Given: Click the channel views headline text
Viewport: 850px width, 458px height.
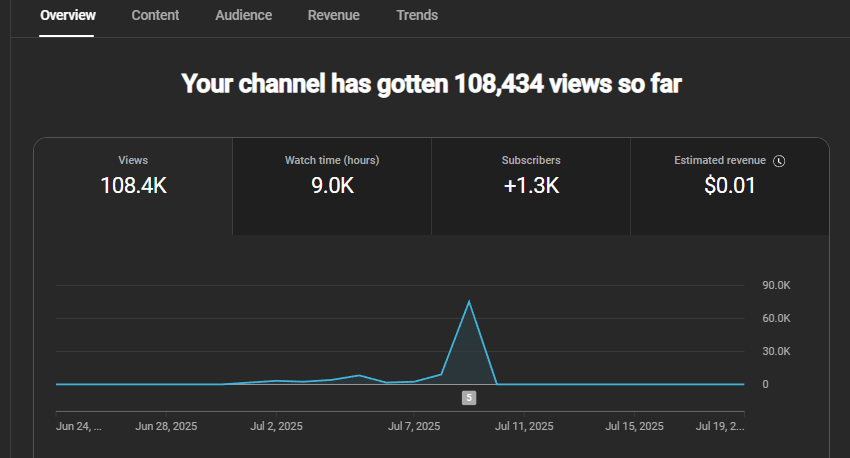Looking at the screenshot, I should 431,84.
